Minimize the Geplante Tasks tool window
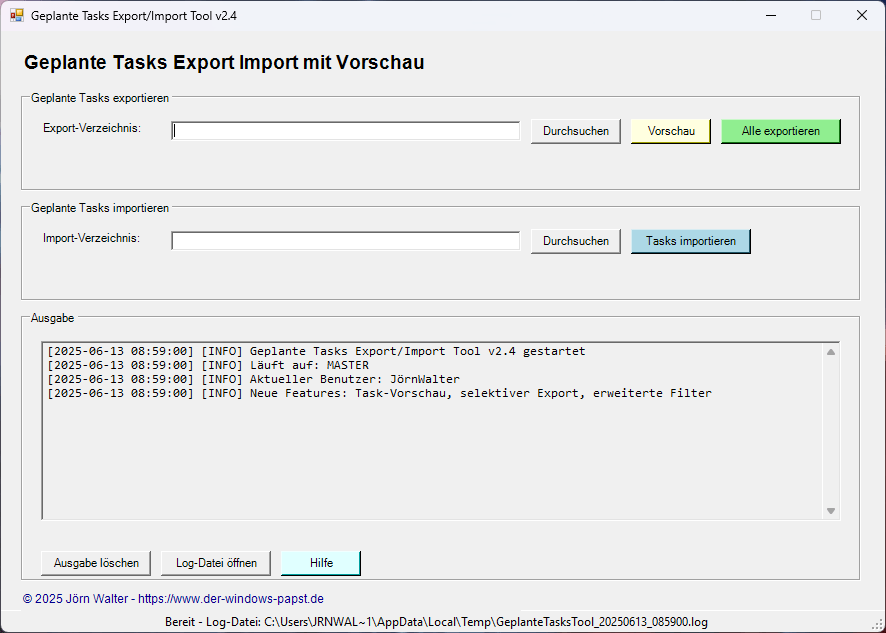The image size is (886, 633). [770, 16]
